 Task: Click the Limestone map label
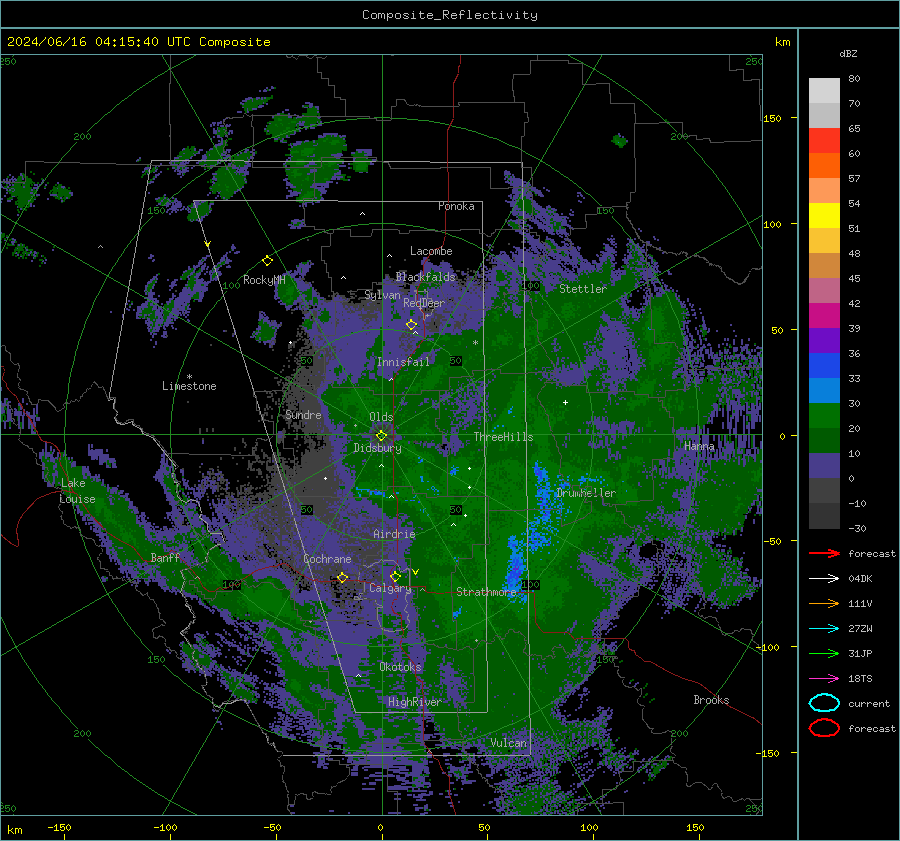[x=189, y=386]
